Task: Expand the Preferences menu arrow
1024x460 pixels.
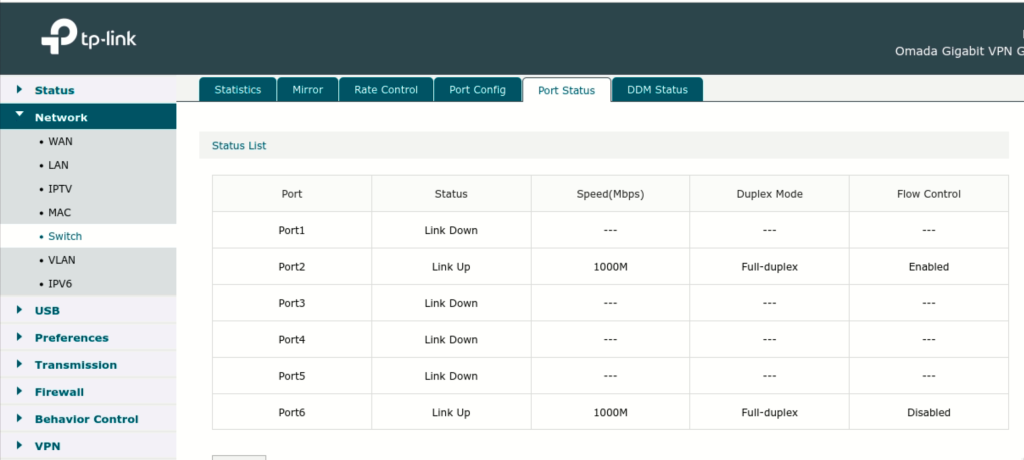Action: click(20, 337)
